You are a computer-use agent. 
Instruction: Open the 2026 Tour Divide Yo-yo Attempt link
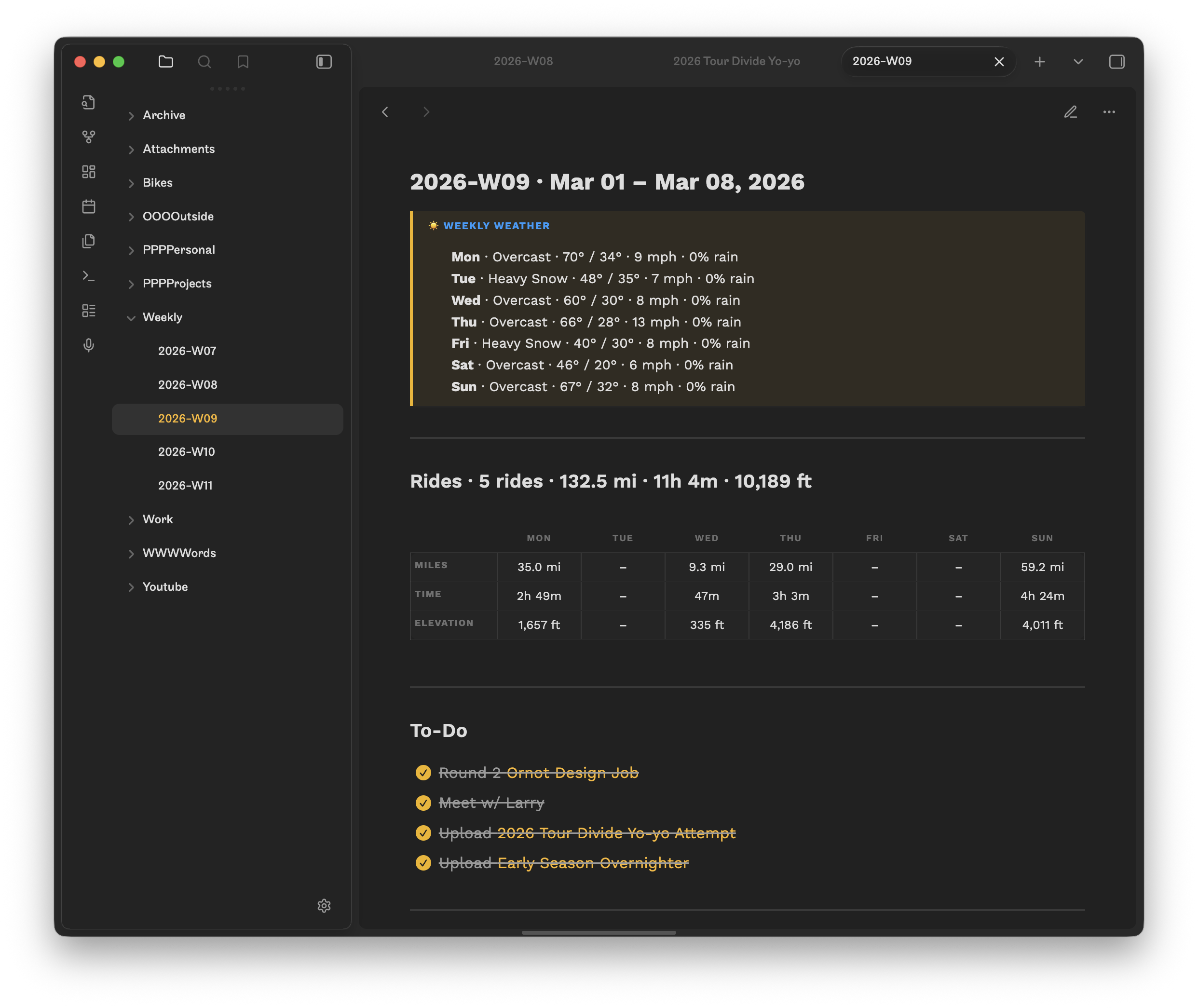point(616,833)
